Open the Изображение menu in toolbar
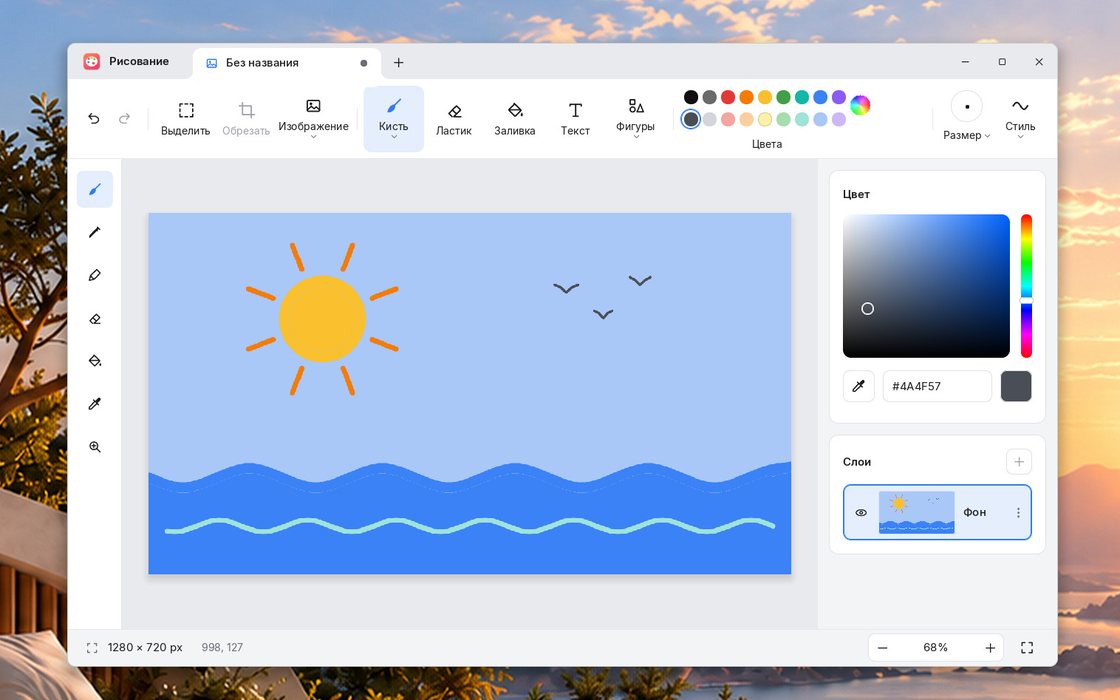 tap(314, 119)
